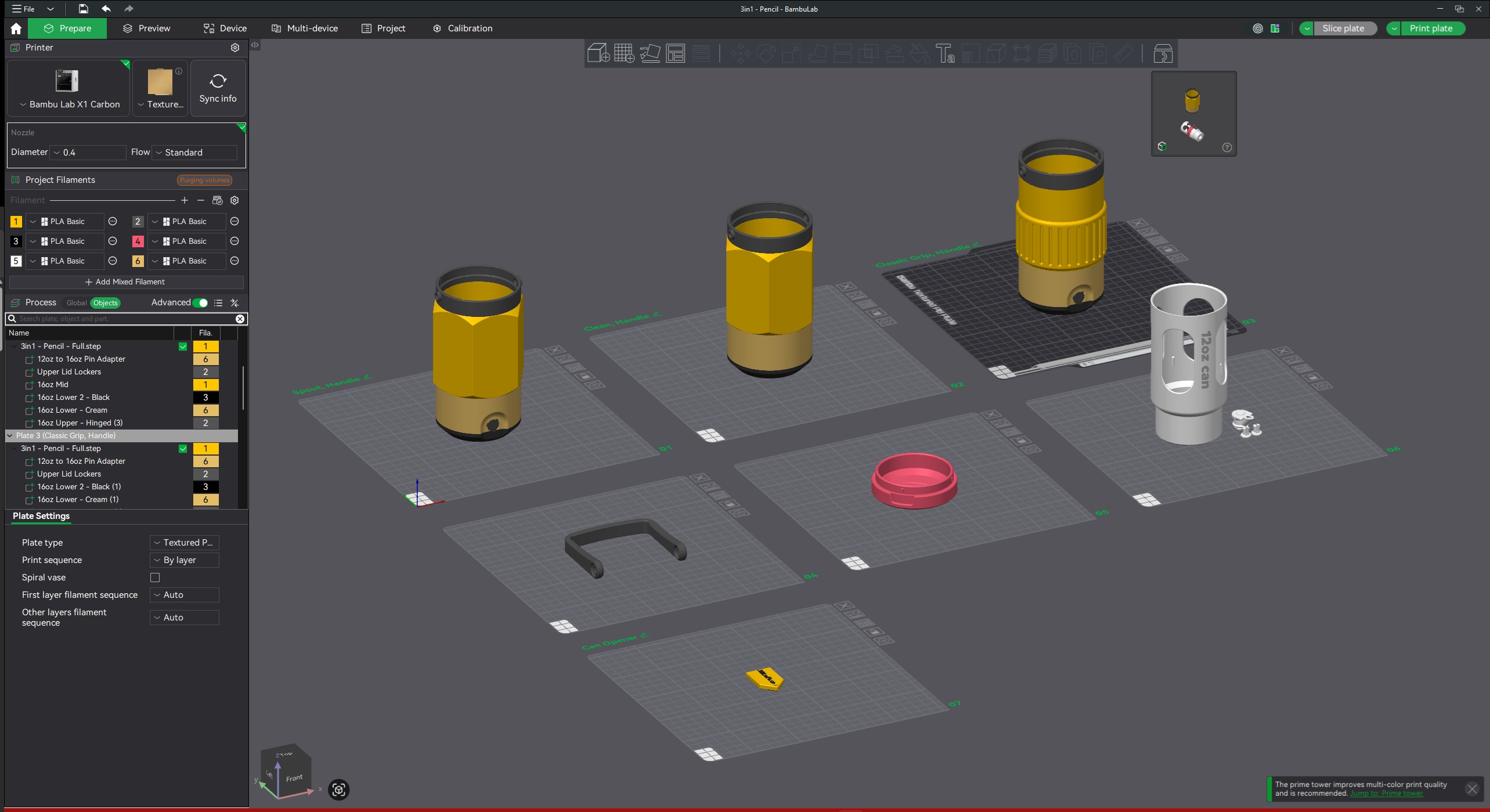Open printer settings gear icon

click(235, 48)
